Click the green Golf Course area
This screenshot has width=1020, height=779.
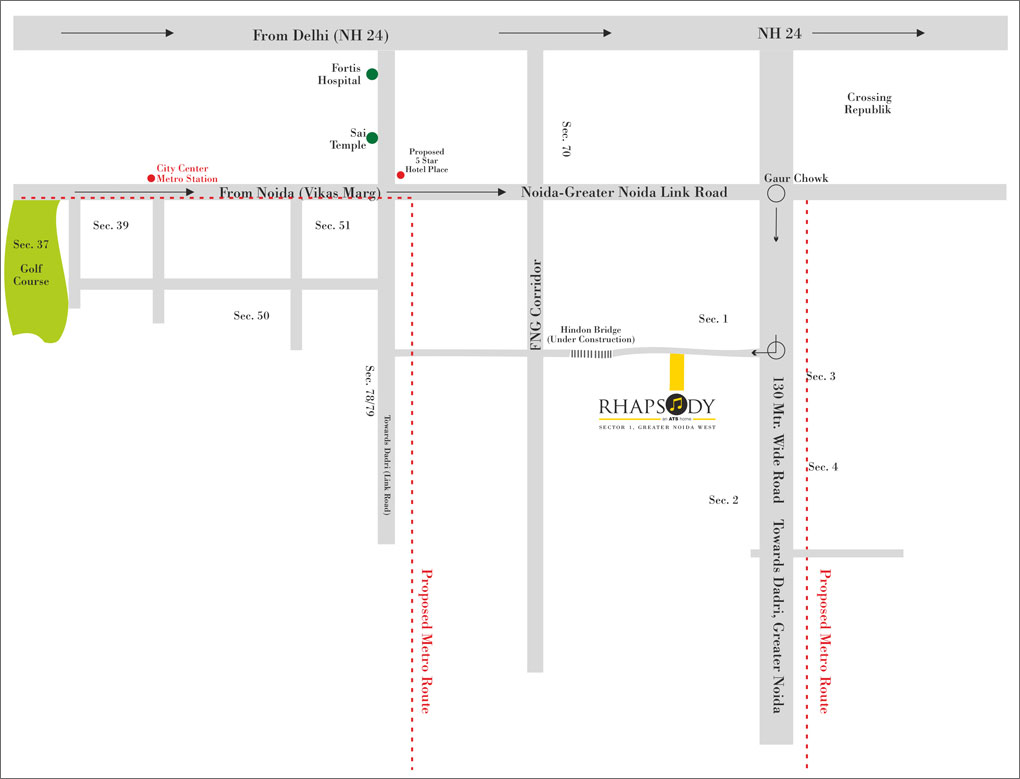32,272
